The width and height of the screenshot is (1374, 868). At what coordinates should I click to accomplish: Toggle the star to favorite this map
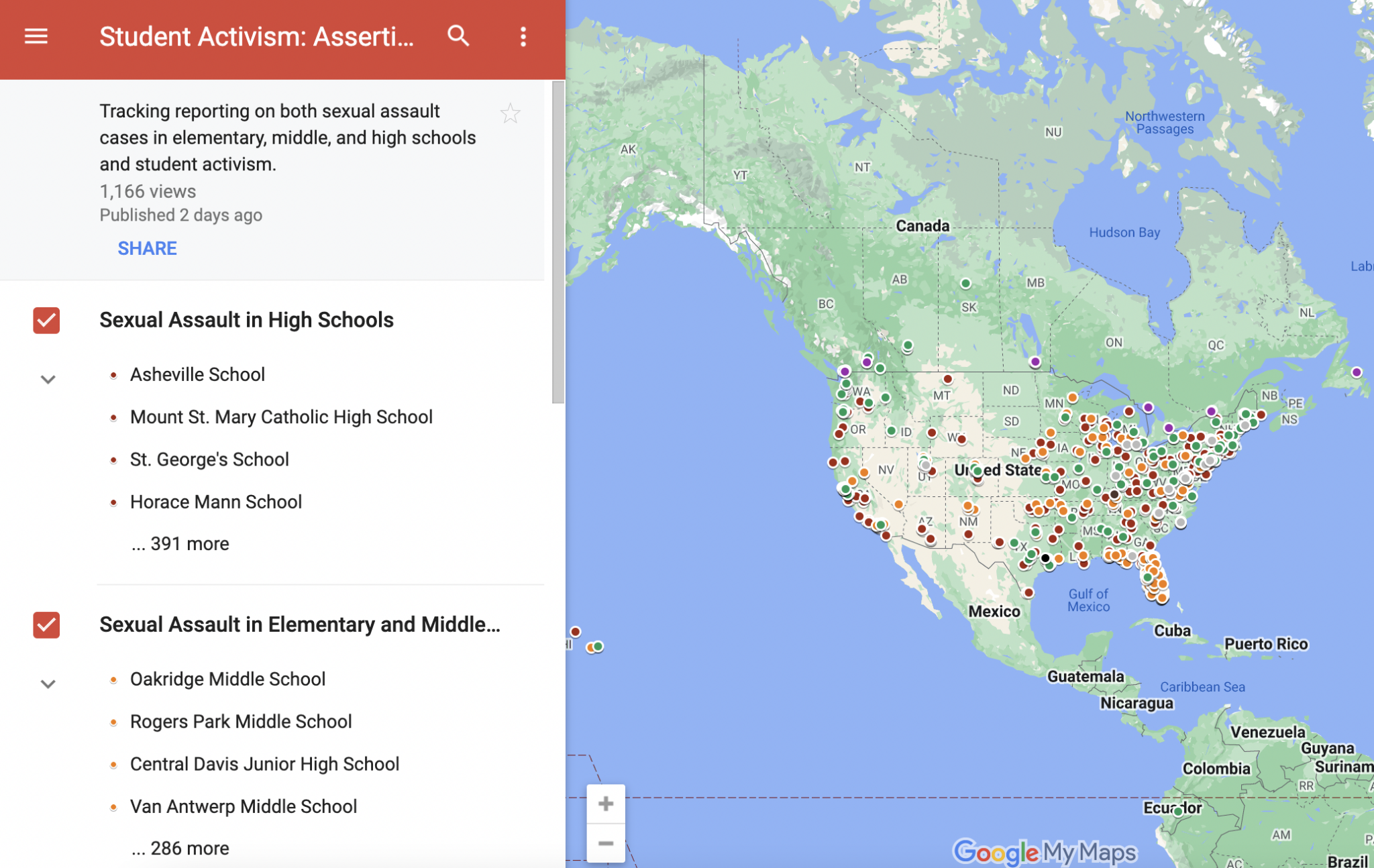point(510,113)
